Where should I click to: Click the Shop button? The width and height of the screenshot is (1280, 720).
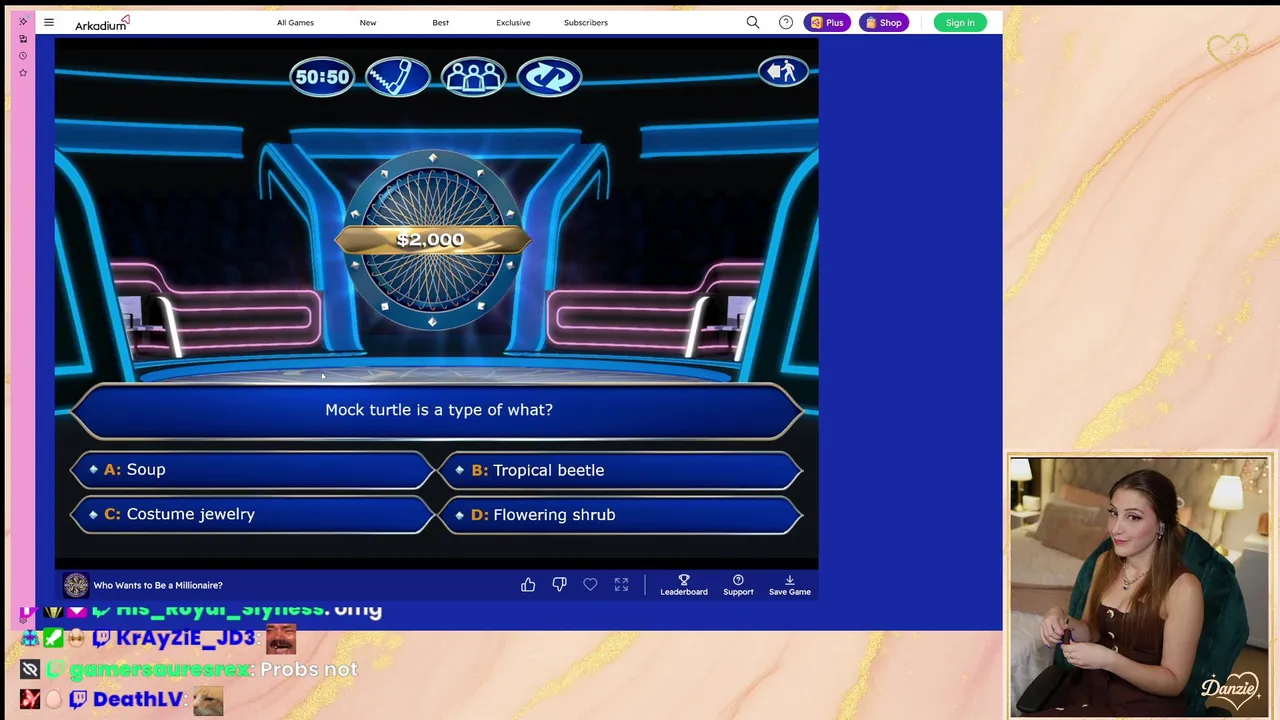click(884, 22)
